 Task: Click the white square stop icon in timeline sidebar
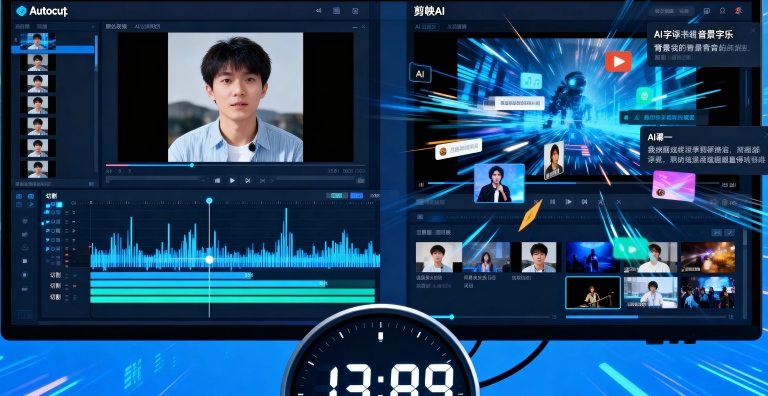click(25, 261)
